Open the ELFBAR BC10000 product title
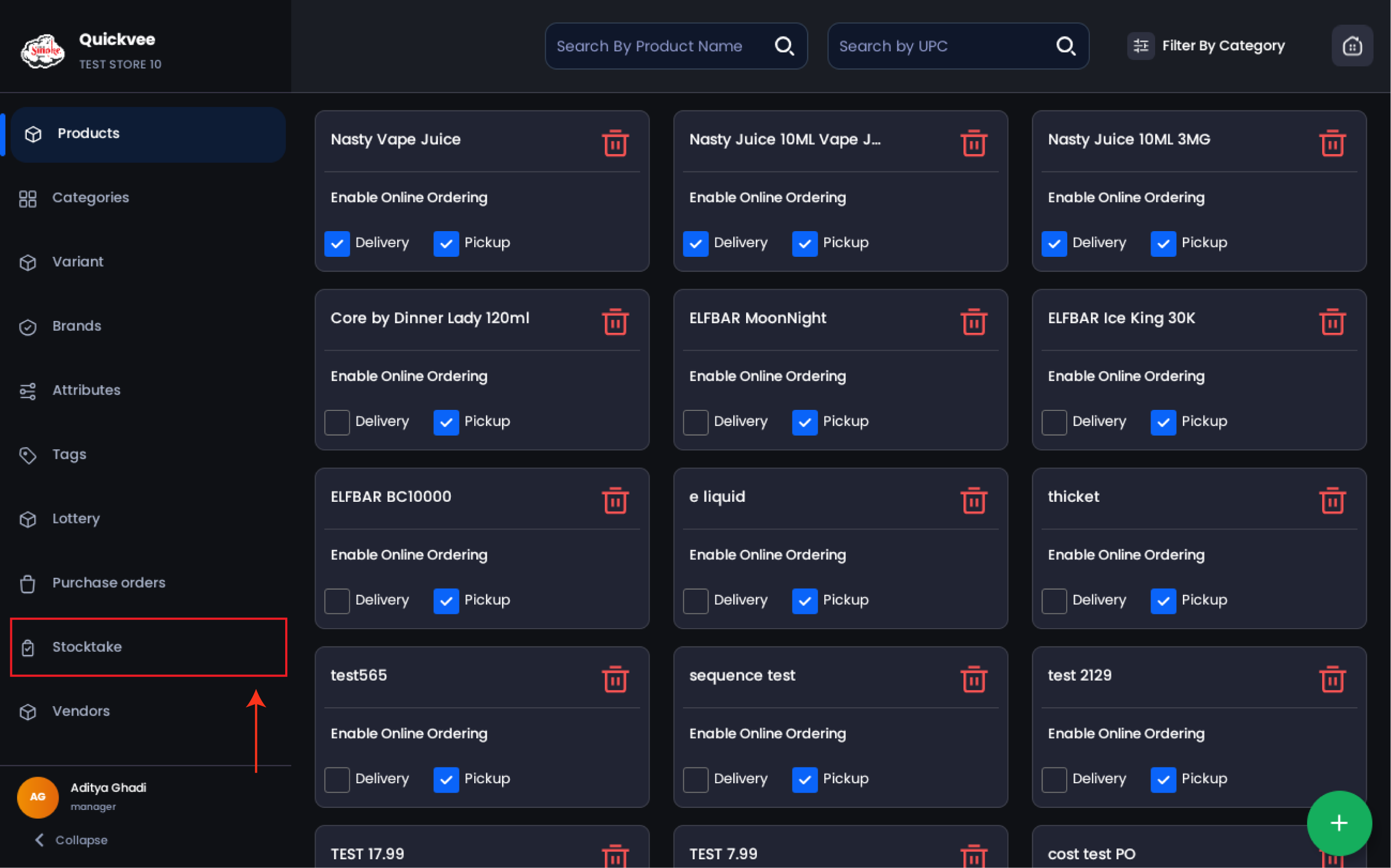 pos(391,497)
